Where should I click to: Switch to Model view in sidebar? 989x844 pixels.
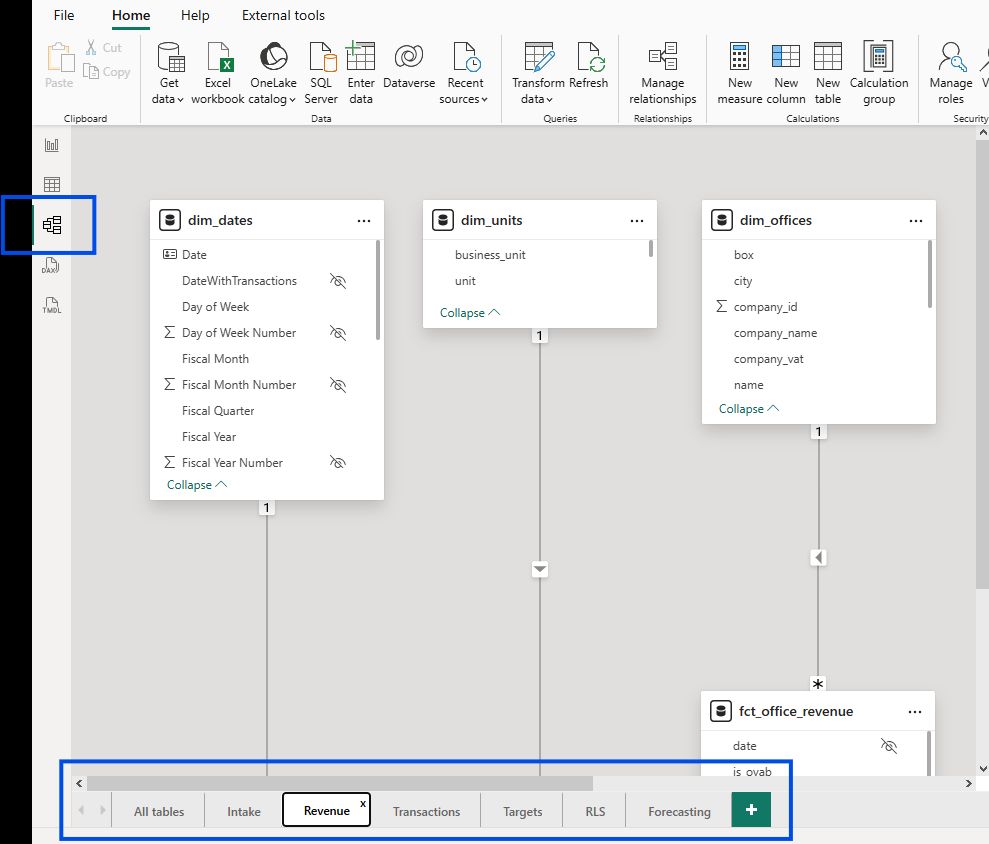pos(52,225)
